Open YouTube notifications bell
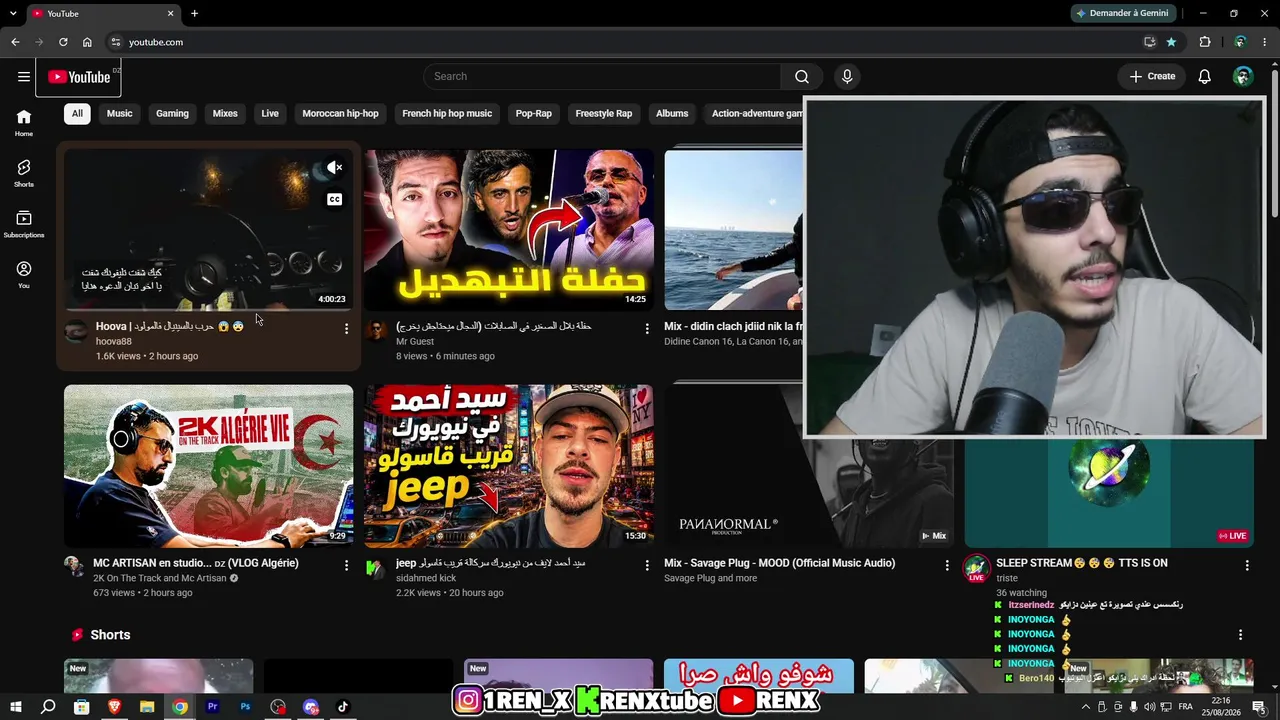Viewport: 1280px width, 720px height. [x=1205, y=76]
